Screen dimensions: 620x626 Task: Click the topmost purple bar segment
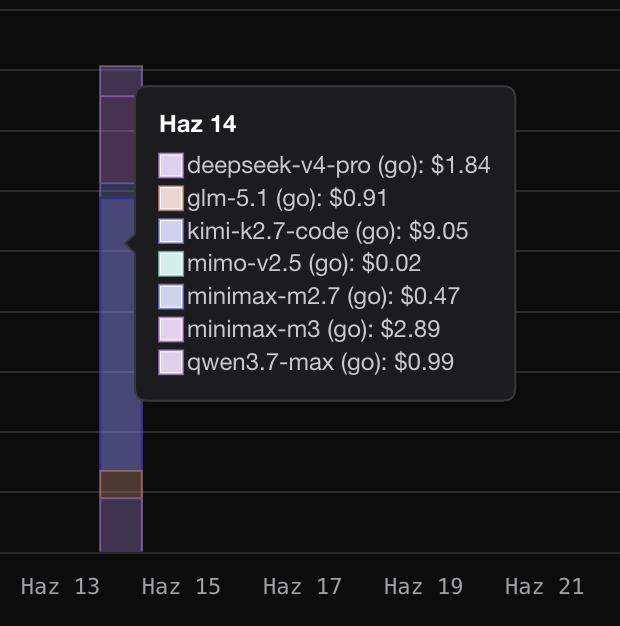pyautogui.click(x=121, y=81)
